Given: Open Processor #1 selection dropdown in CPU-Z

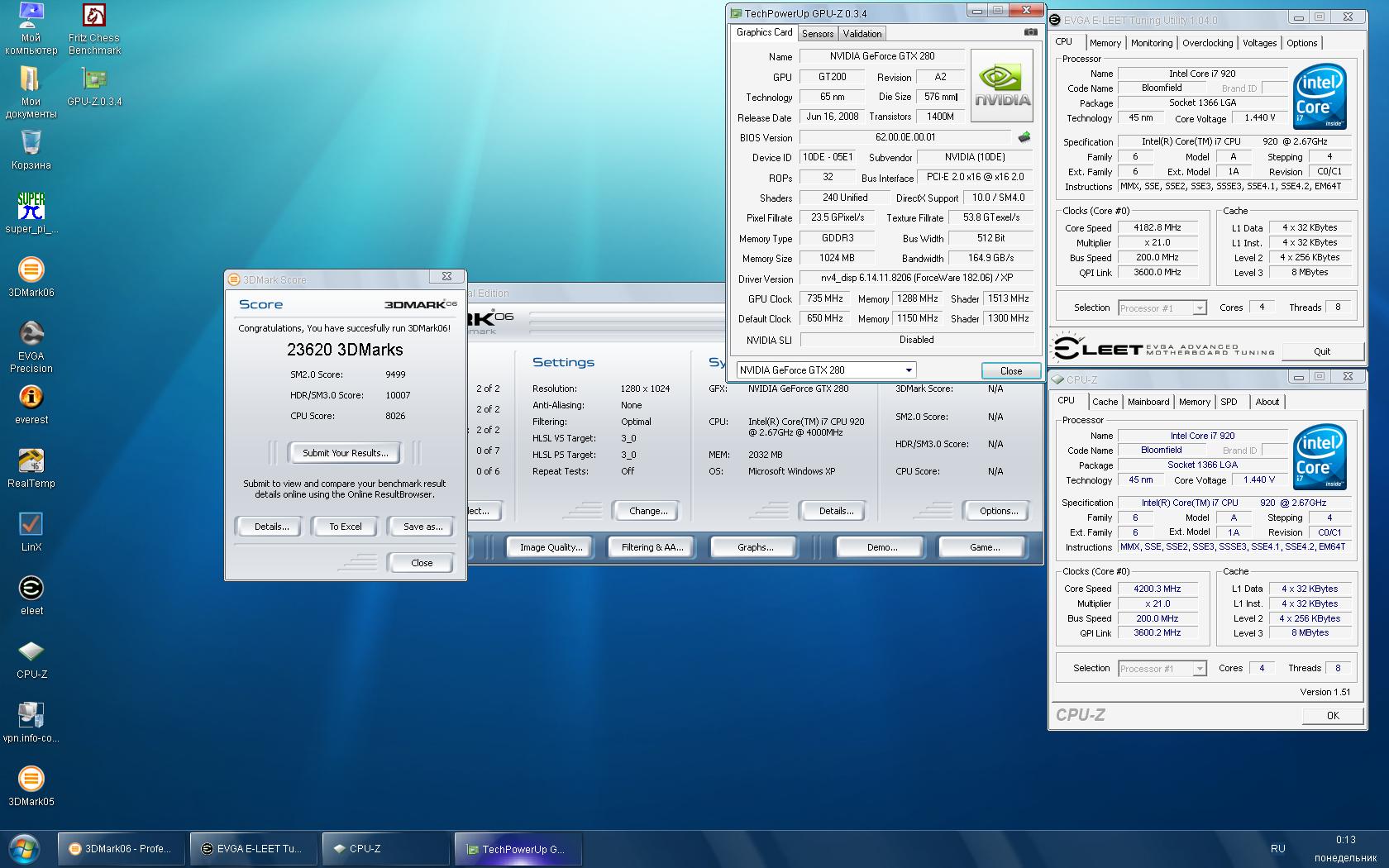Looking at the screenshot, I should click(x=1162, y=669).
